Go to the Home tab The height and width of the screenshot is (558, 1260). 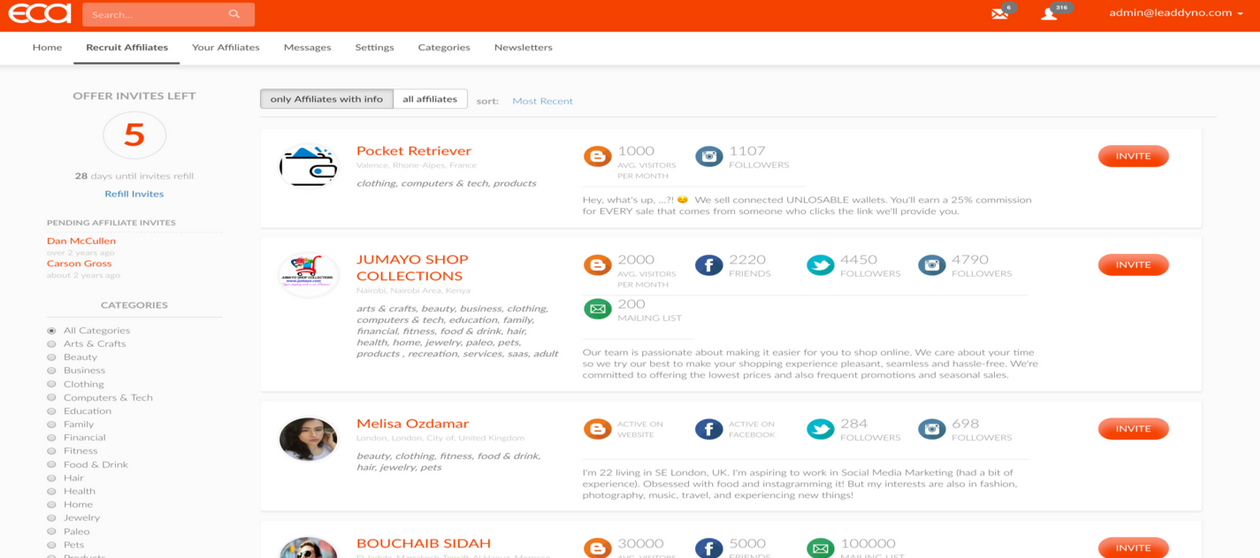(47, 47)
